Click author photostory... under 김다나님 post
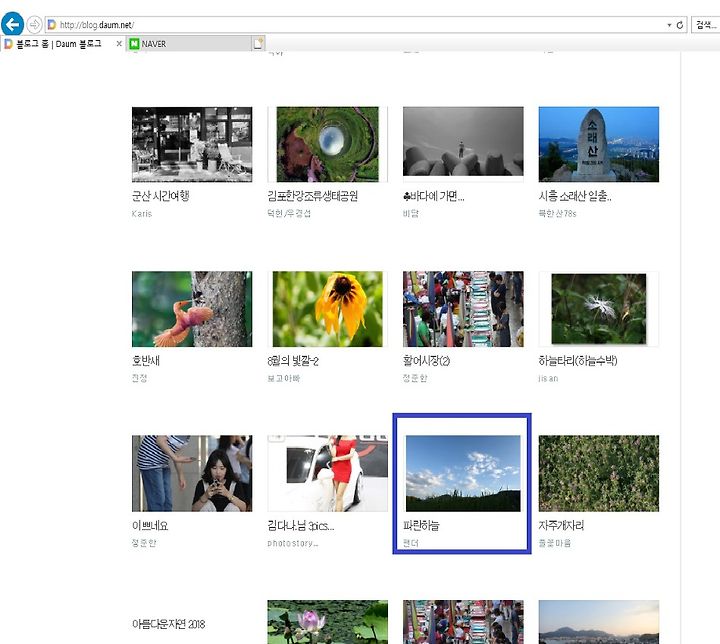Image resolution: width=720 pixels, height=644 pixels. click(x=292, y=543)
